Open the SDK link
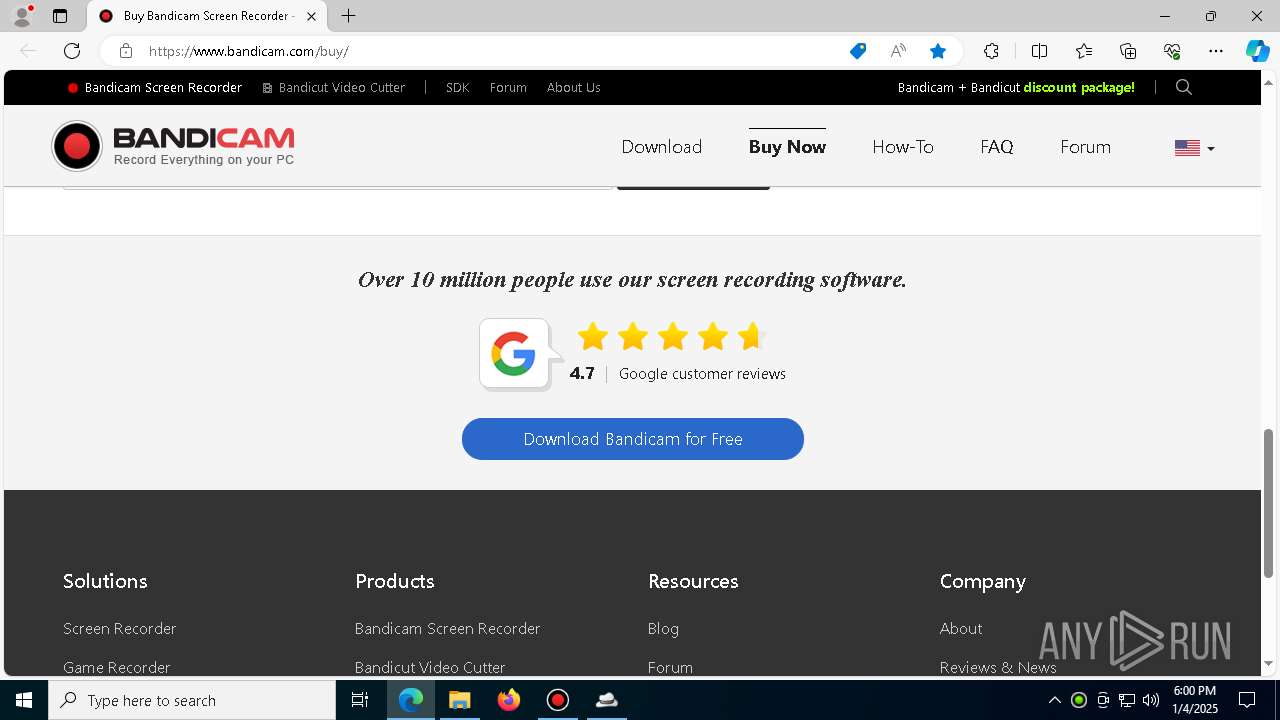The width and height of the screenshot is (1280, 720). pos(457,88)
